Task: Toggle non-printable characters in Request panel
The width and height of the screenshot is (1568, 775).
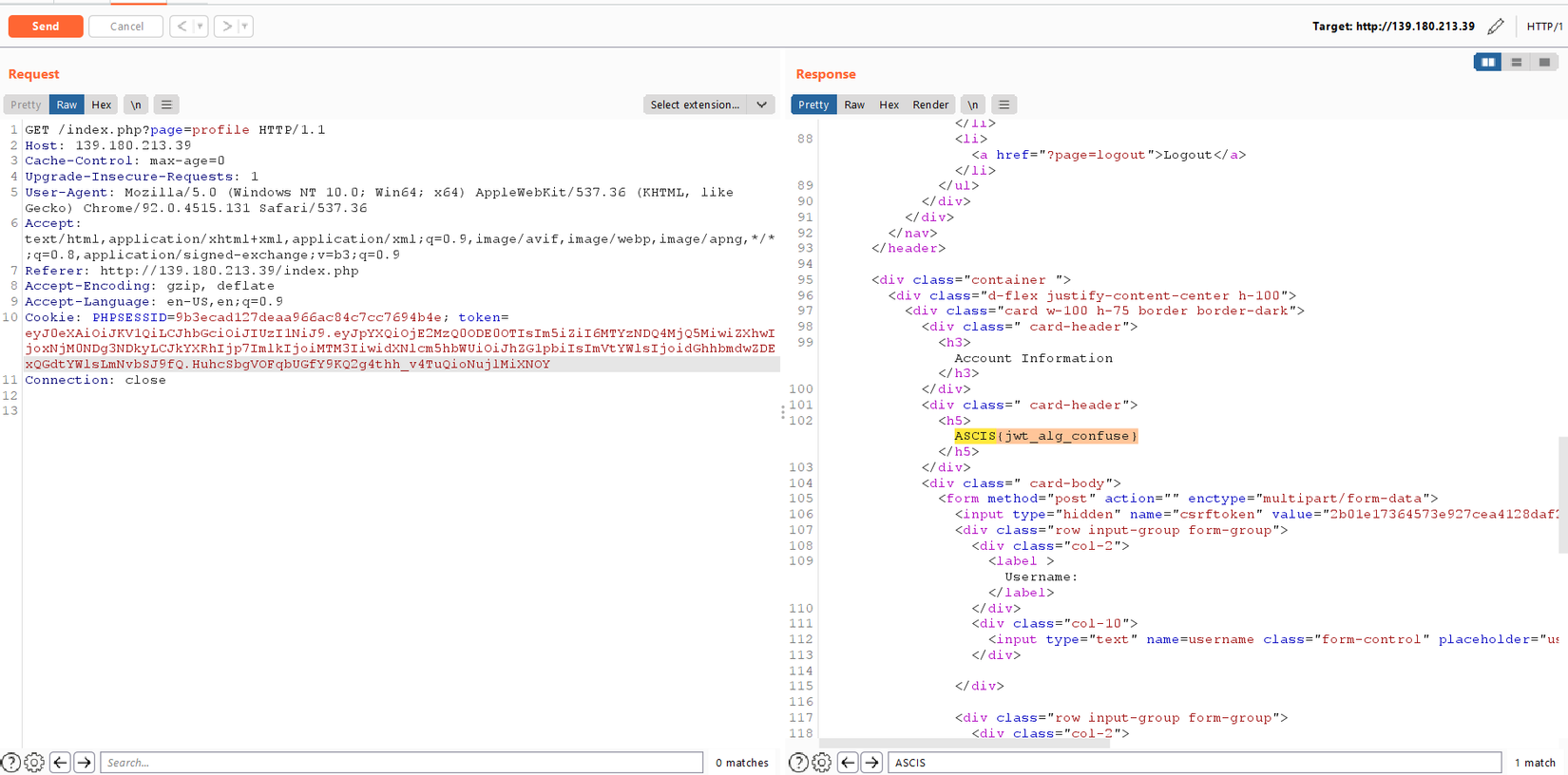Action: [136, 104]
